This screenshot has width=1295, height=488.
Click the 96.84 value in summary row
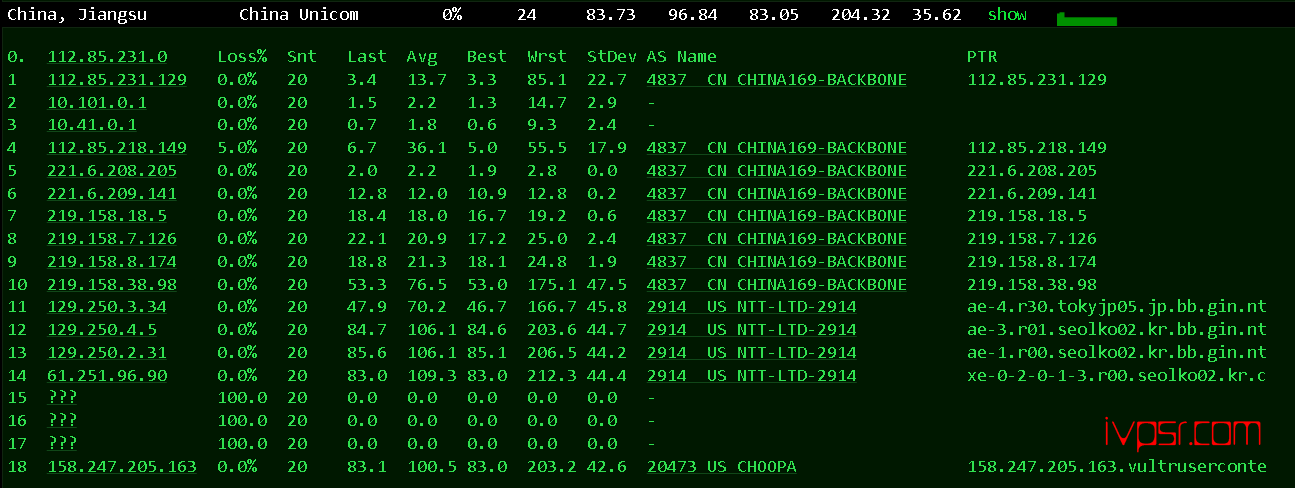pyautogui.click(x=692, y=15)
